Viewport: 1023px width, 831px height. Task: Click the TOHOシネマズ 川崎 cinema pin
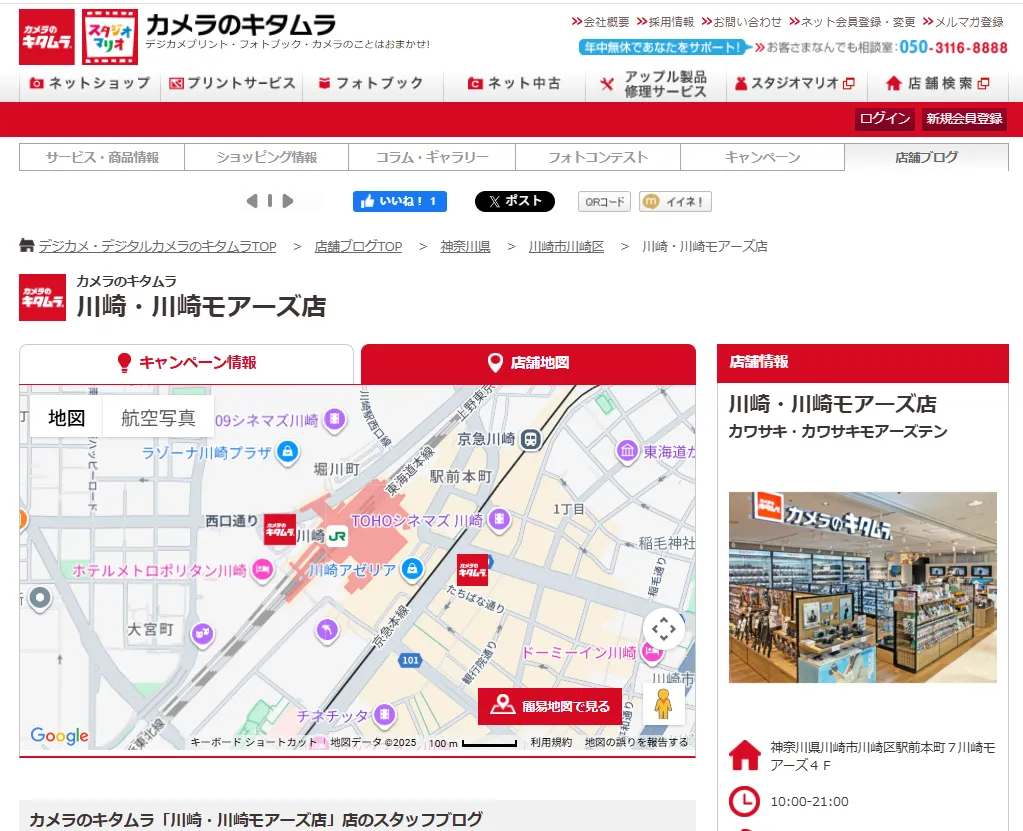click(500, 520)
